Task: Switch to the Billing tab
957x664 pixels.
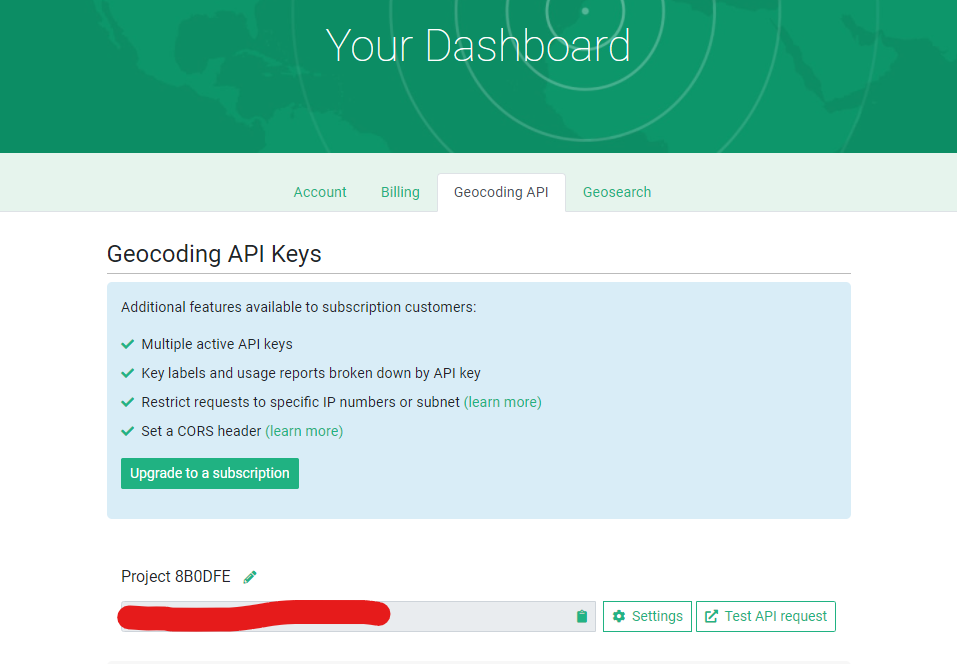Action: (400, 192)
